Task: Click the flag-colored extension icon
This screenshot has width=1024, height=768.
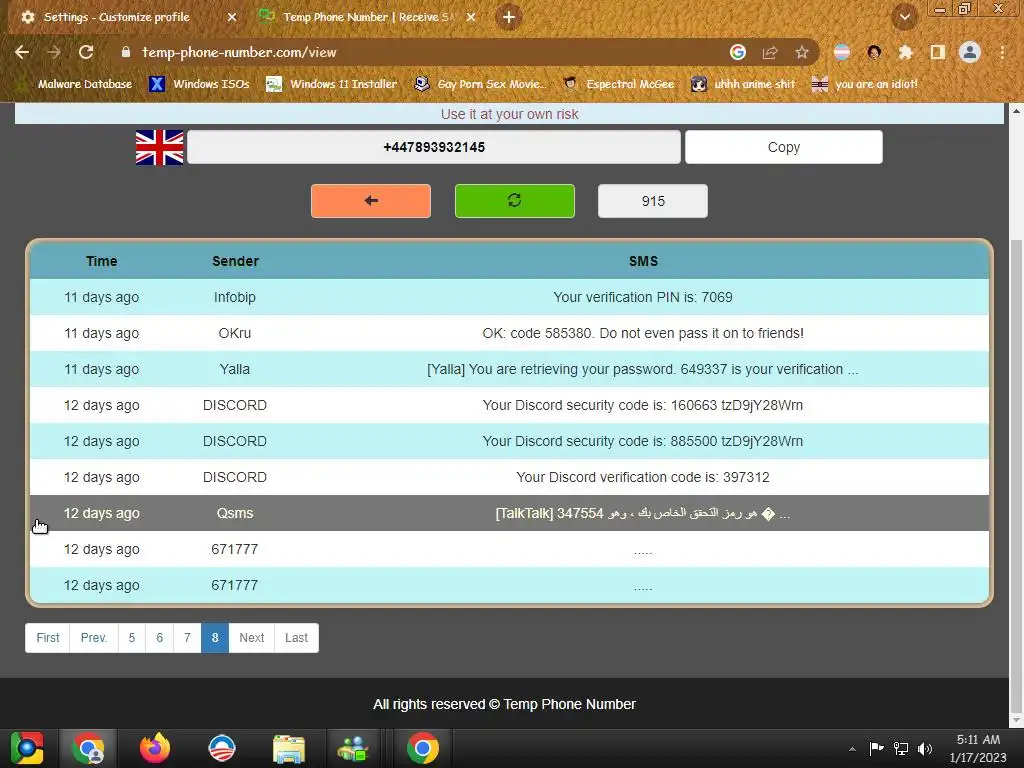Action: click(x=842, y=52)
